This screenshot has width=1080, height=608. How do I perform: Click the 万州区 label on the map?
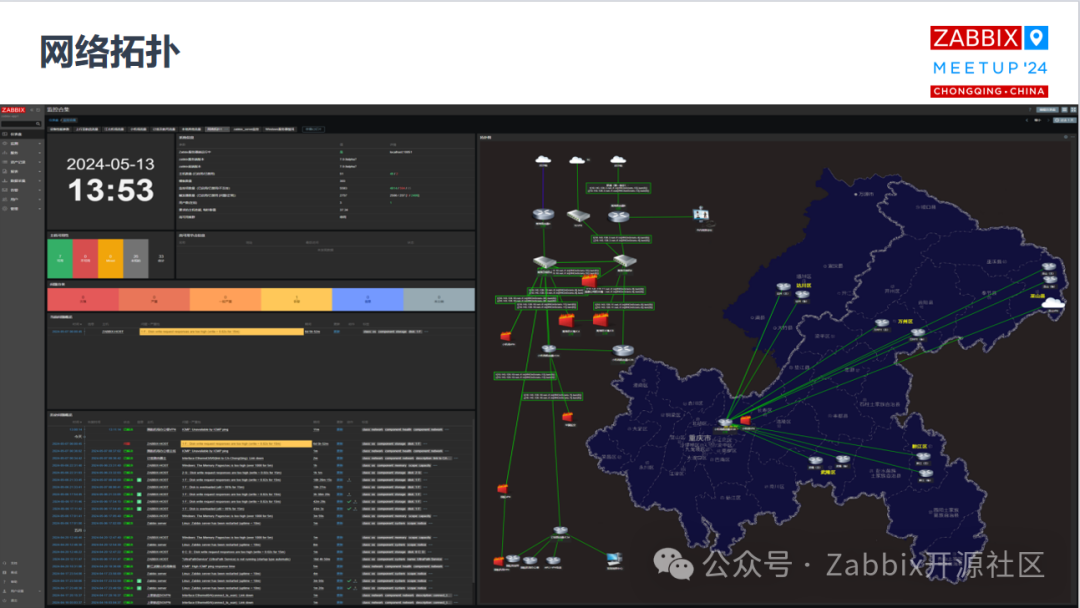905,322
